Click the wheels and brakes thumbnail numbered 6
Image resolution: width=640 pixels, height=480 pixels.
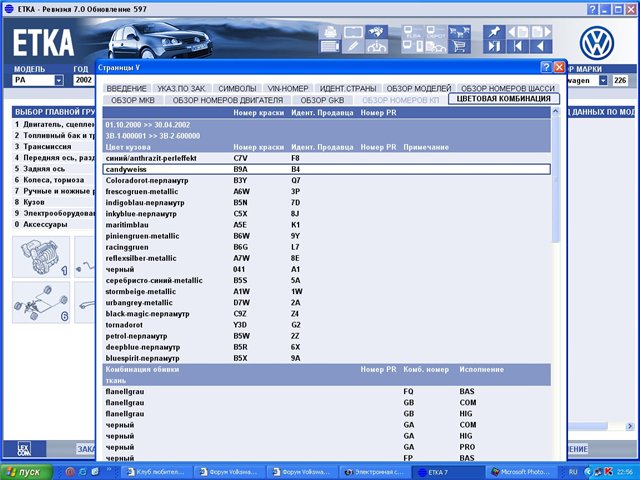pos(41,302)
